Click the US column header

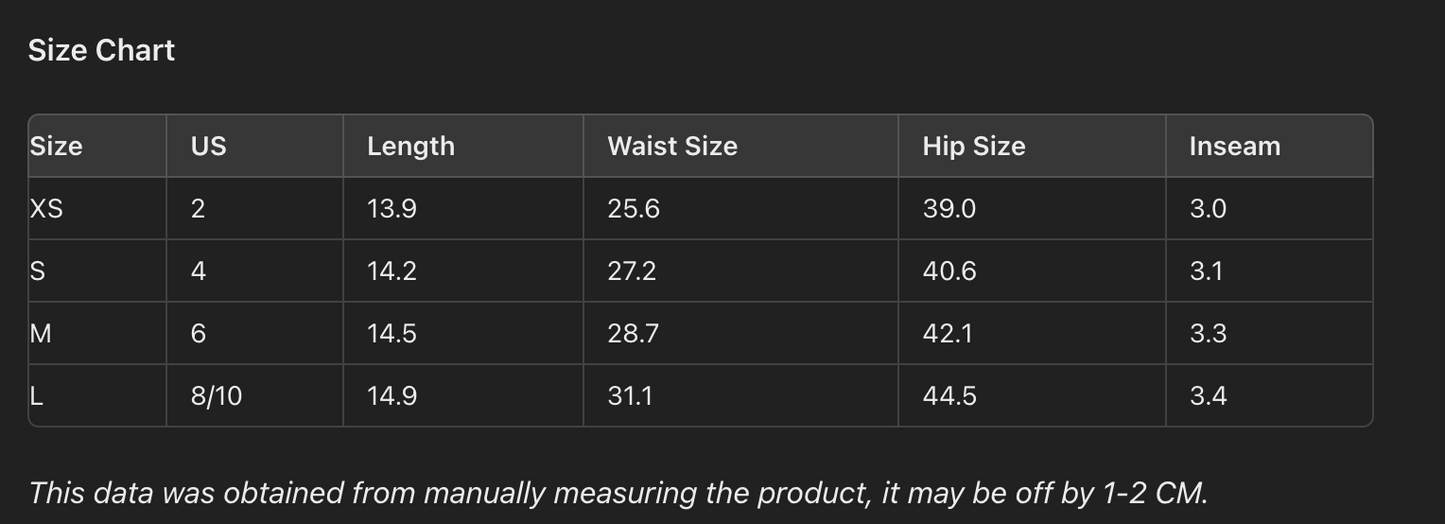point(208,146)
